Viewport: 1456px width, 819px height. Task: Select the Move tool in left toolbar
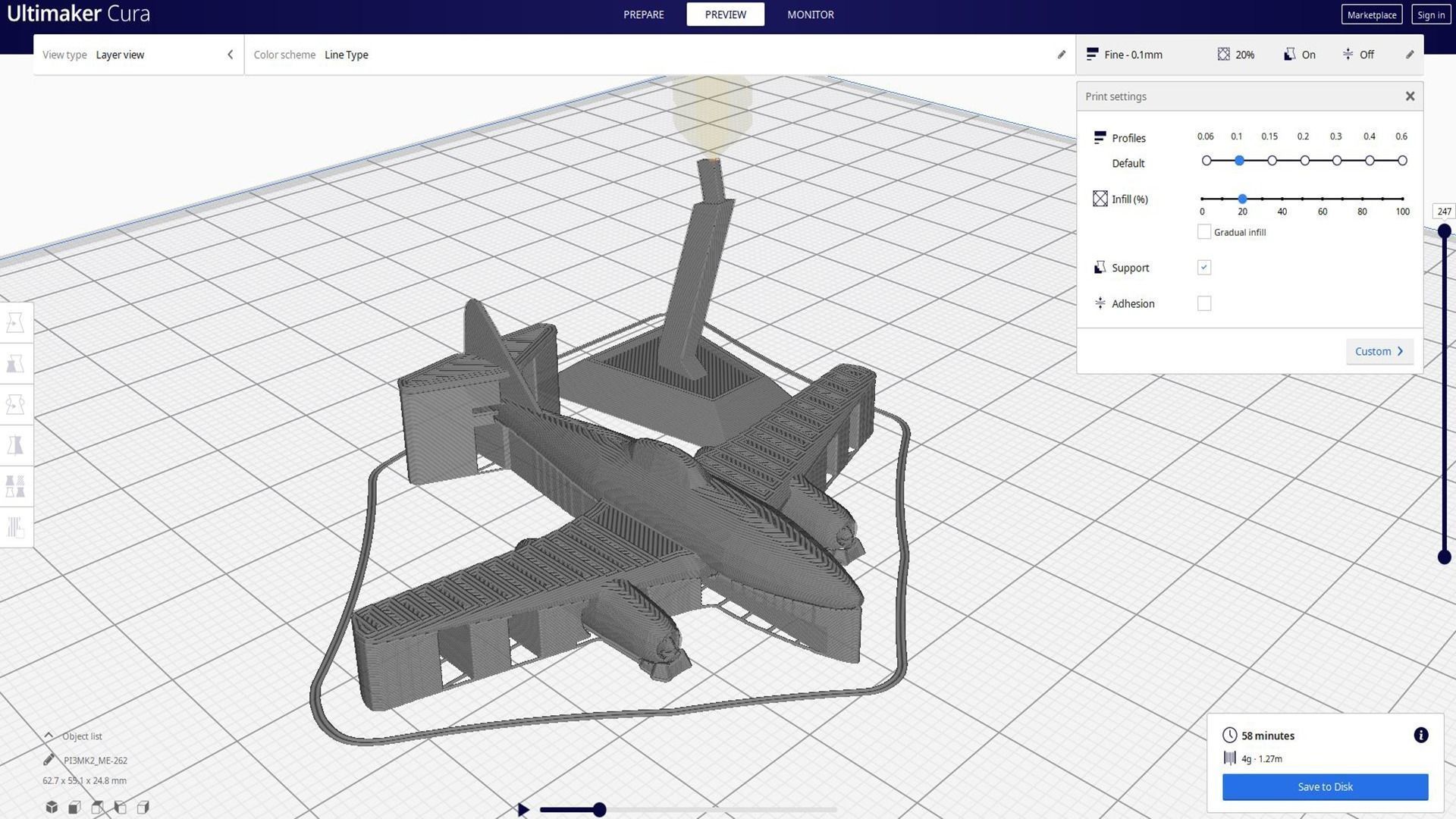[x=15, y=323]
